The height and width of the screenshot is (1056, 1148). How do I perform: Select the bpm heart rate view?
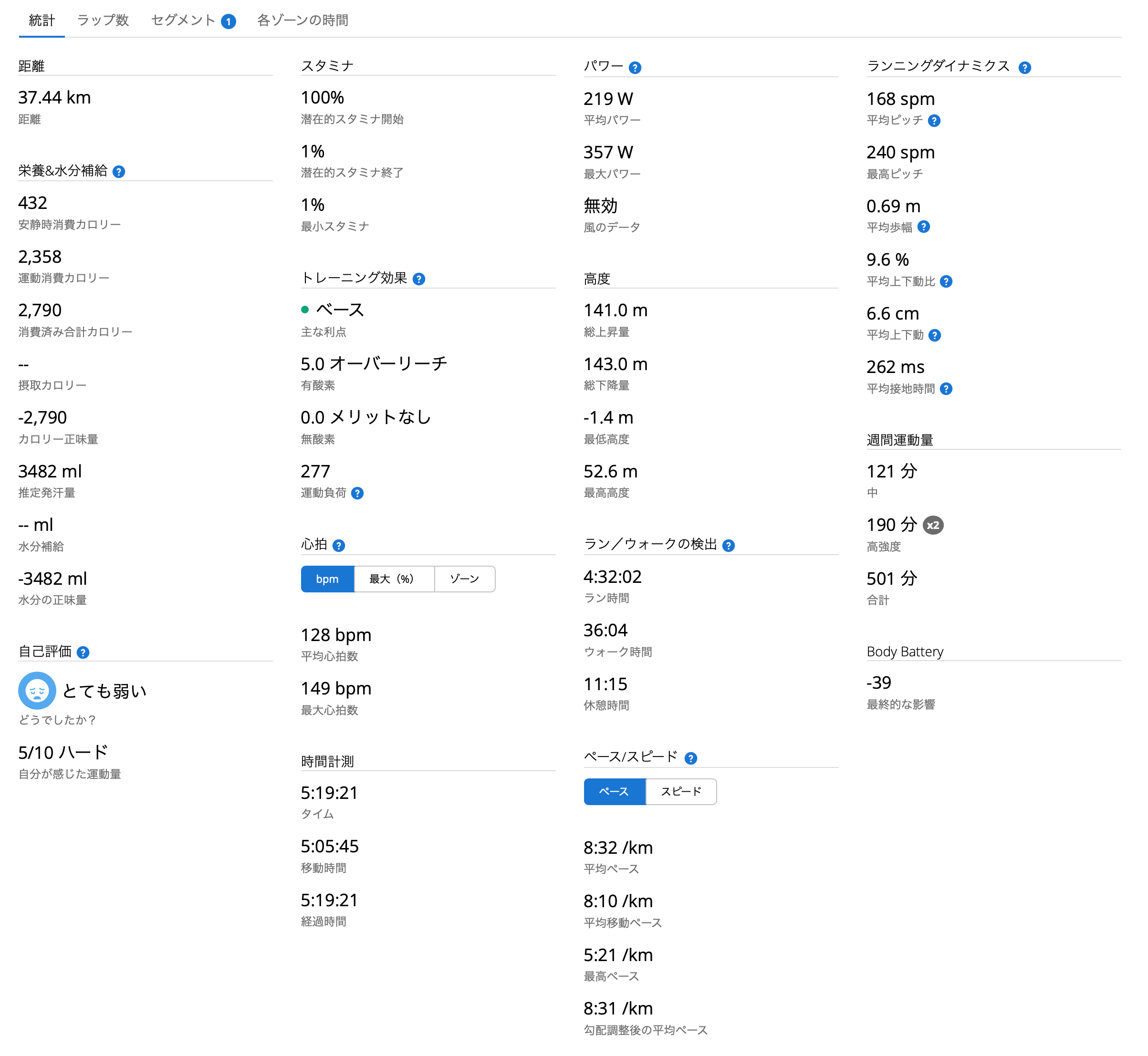[x=327, y=579]
